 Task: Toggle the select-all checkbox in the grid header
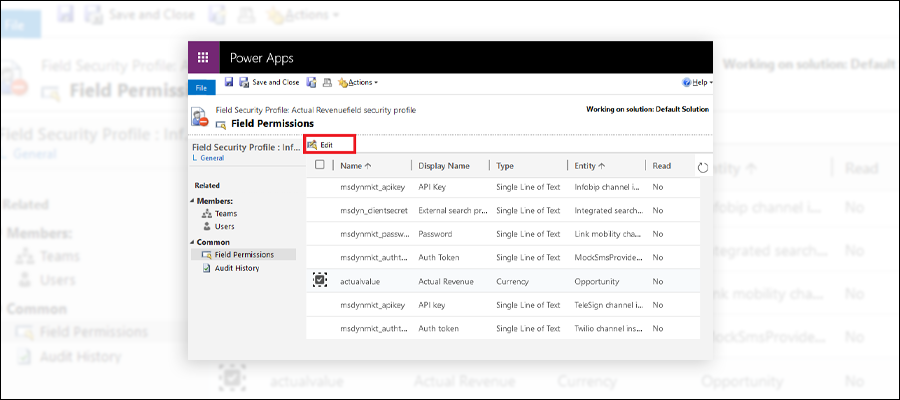click(320, 165)
